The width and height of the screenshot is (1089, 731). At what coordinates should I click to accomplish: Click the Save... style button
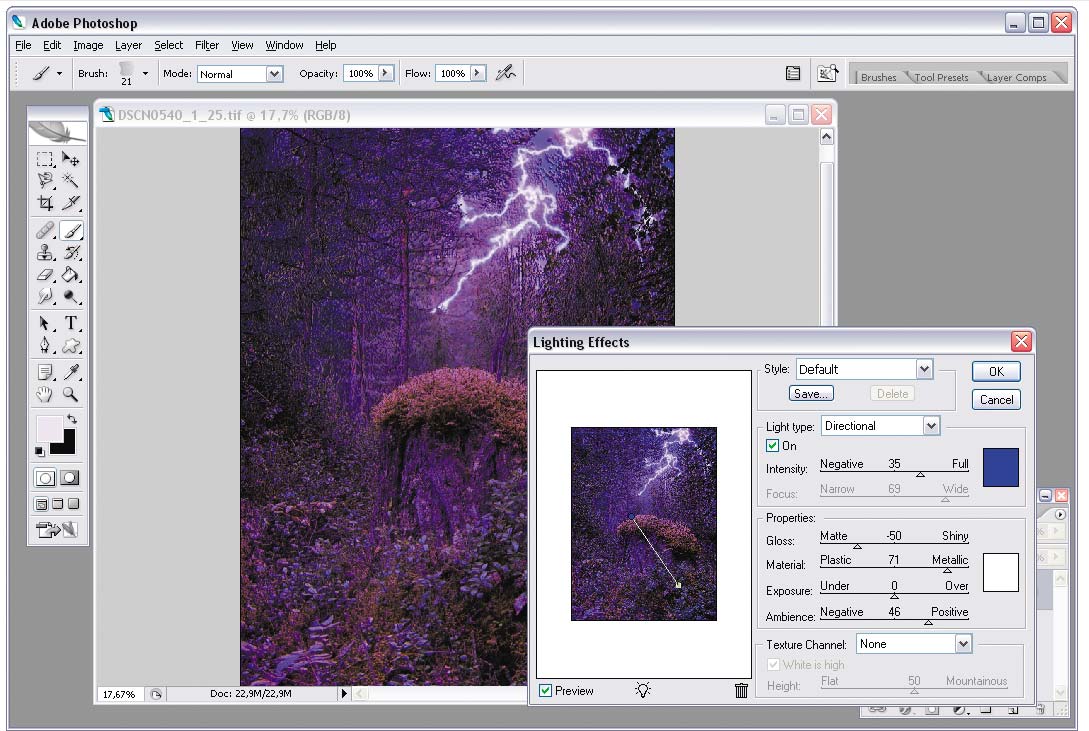tap(811, 394)
